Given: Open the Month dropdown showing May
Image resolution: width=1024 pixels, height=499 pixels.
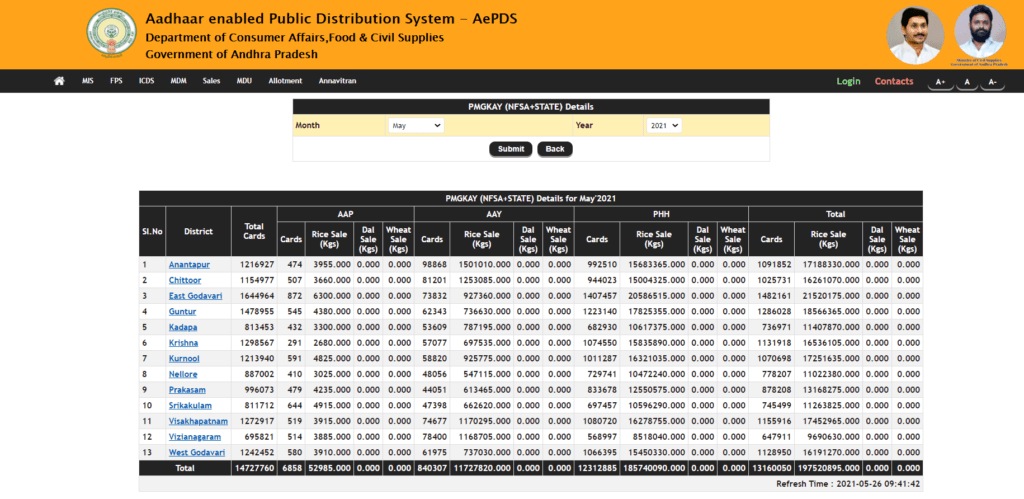Looking at the screenshot, I should (416, 125).
